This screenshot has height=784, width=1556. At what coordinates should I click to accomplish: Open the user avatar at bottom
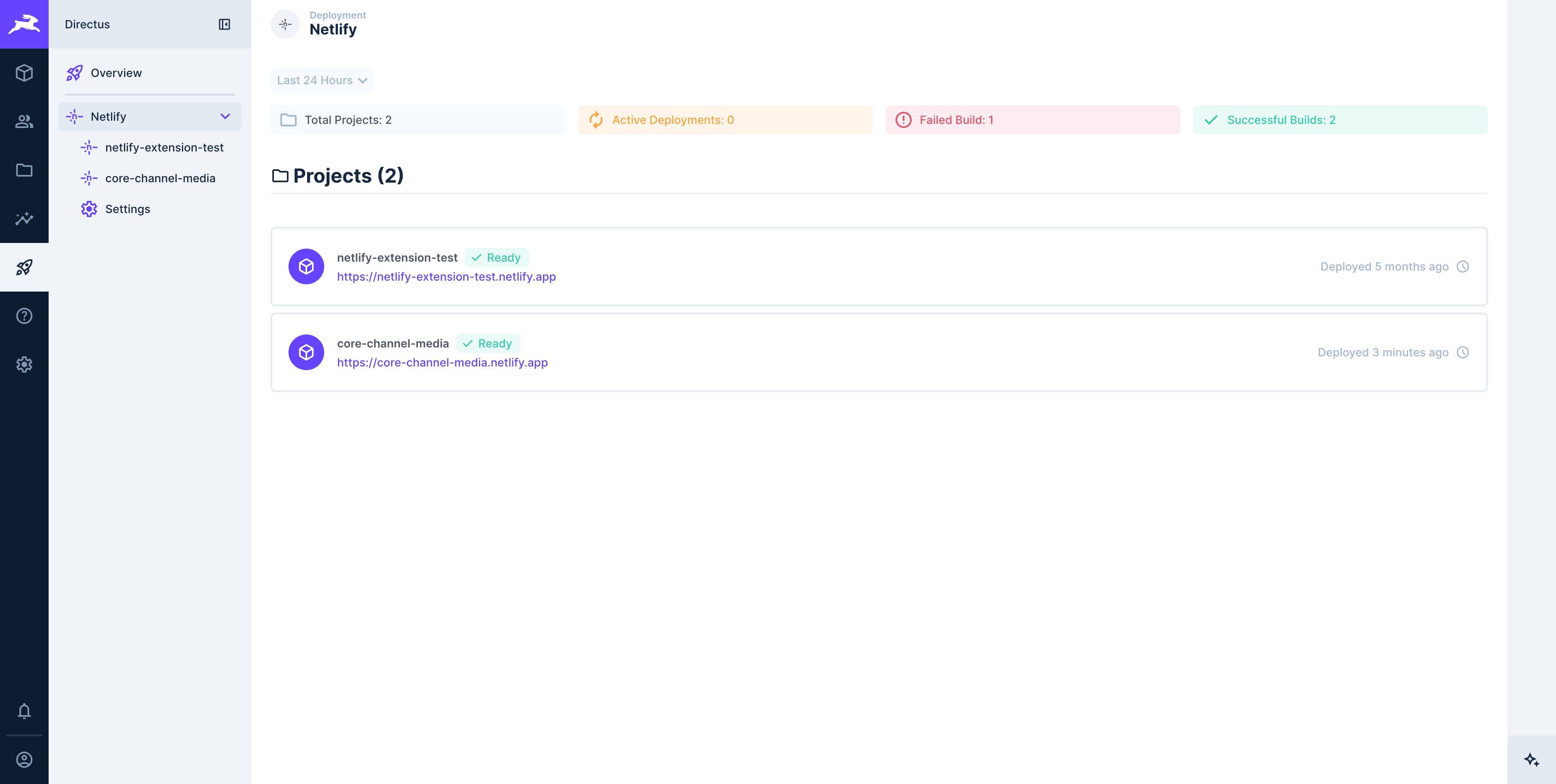tap(24, 759)
